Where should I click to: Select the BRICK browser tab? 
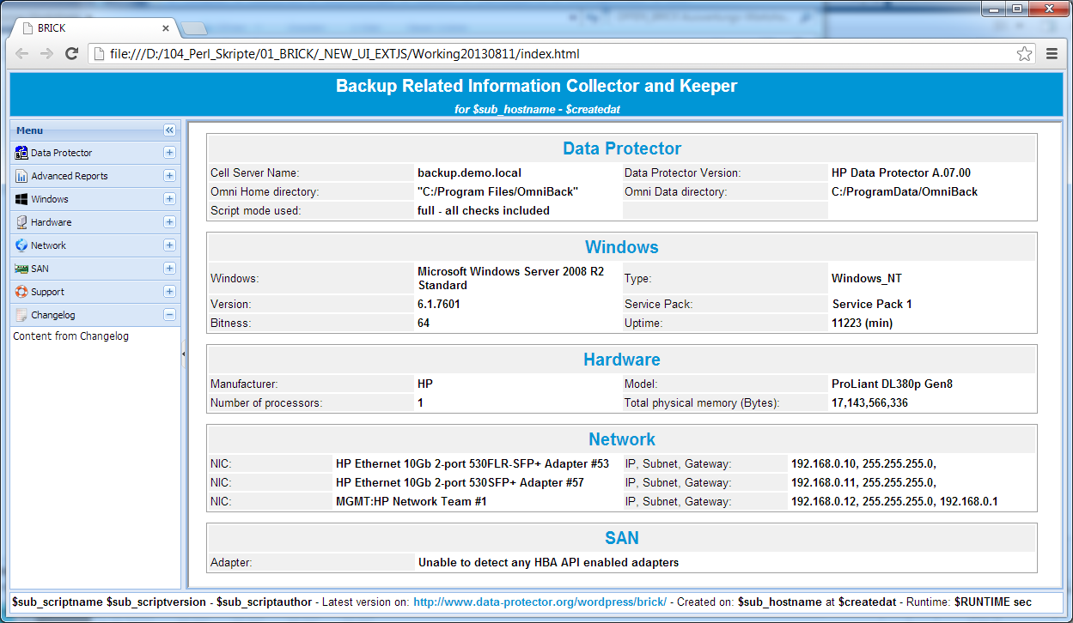(x=94, y=28)
